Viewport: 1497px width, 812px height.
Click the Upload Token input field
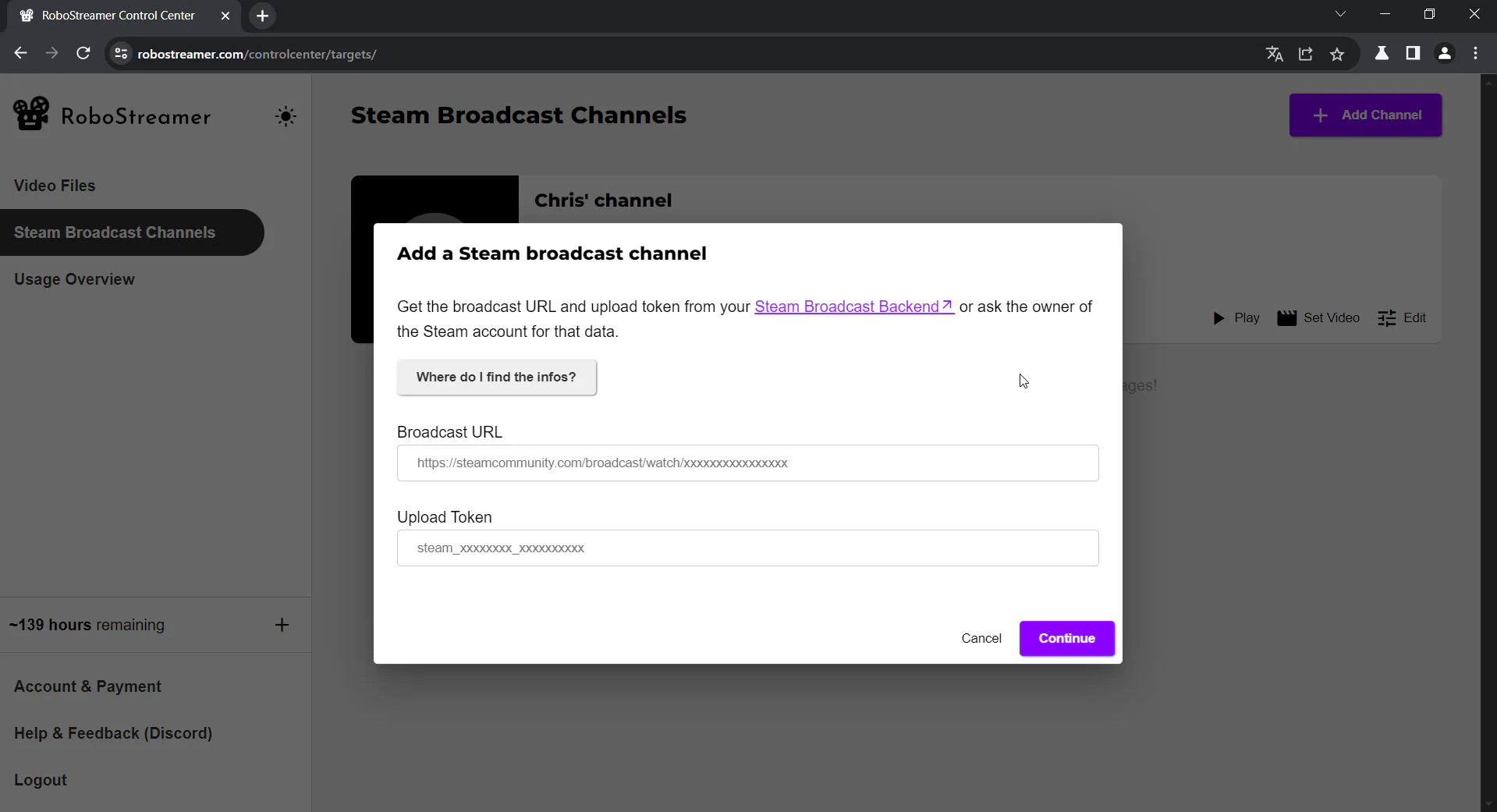point(747,548)
